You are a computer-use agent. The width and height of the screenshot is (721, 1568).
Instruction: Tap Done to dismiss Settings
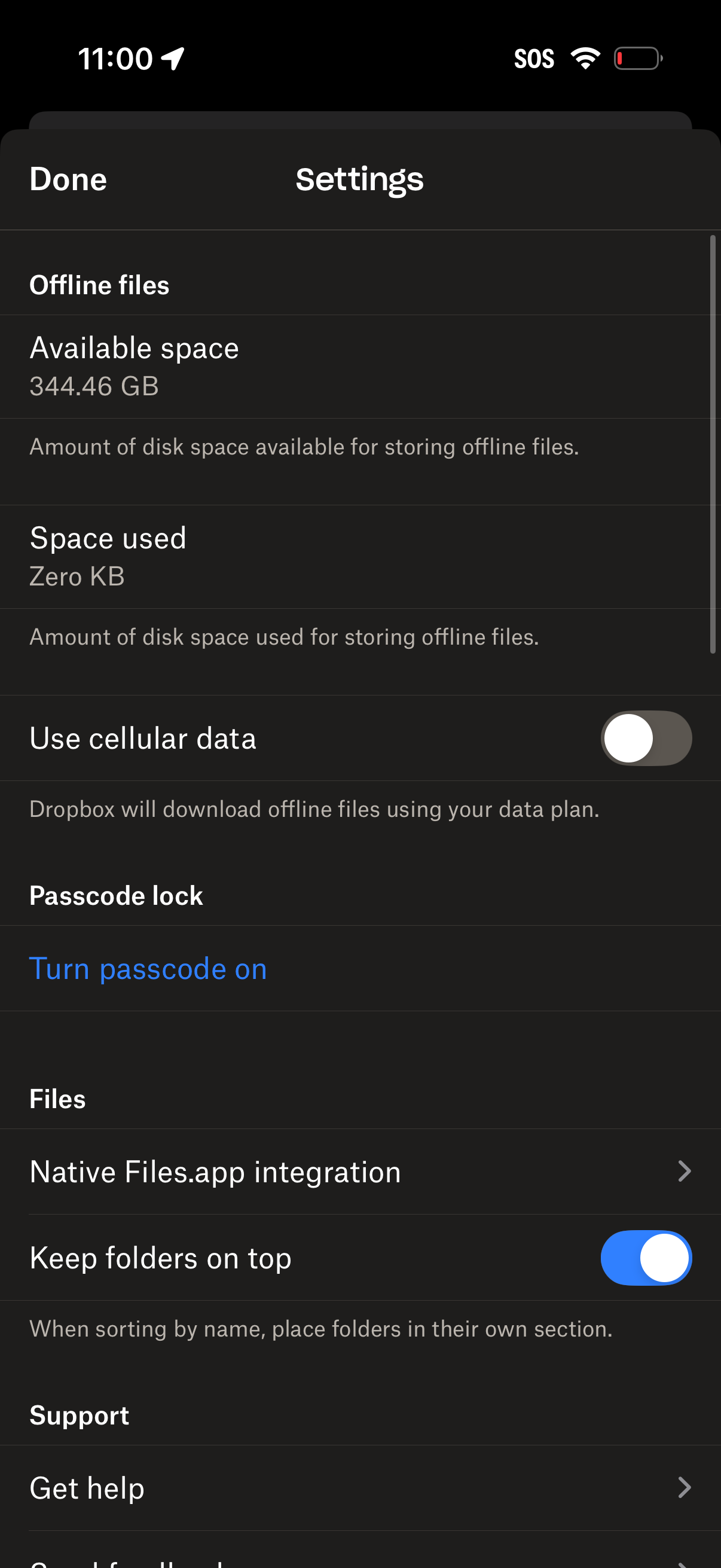pos(68,178)
